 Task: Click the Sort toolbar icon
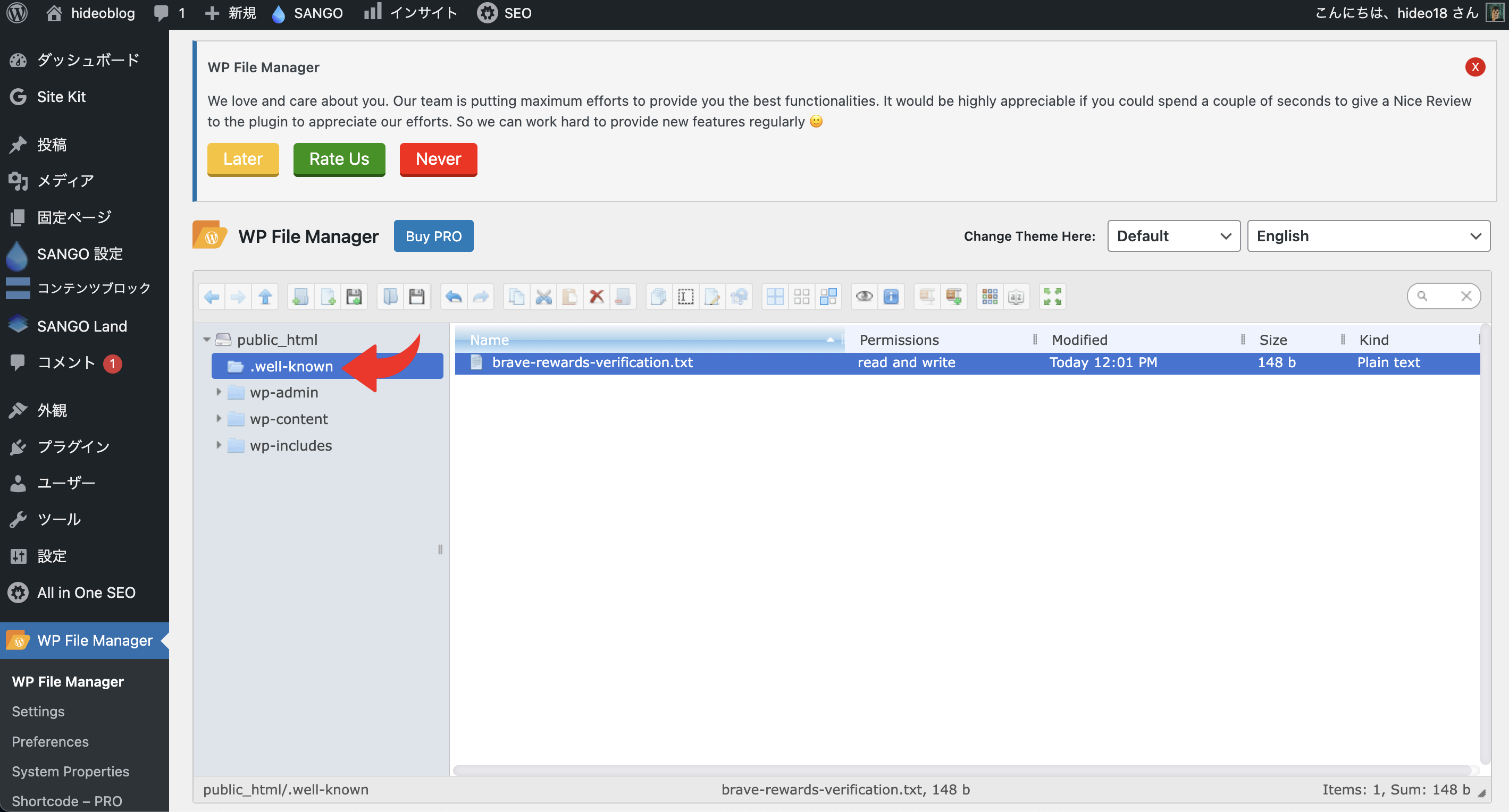click(x=1016, y=297)
